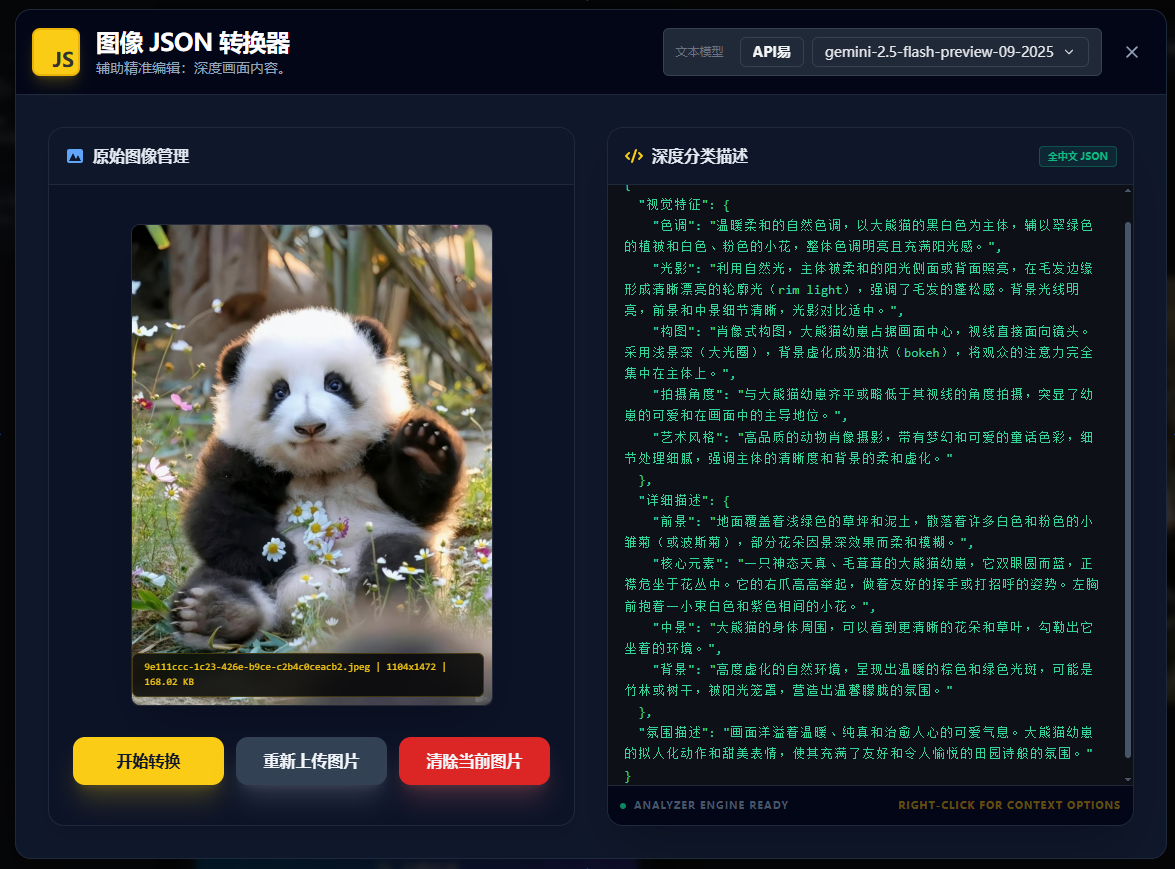Expand the 深度分类描述 panel header

(x=700, y=156)
